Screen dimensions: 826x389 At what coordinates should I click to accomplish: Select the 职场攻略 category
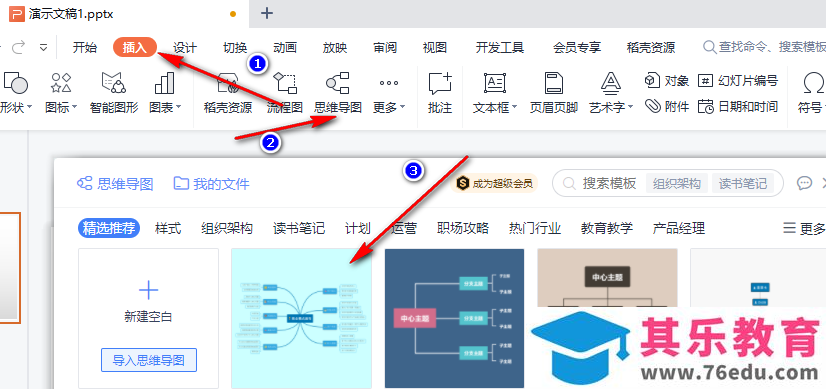click(463, 228)
